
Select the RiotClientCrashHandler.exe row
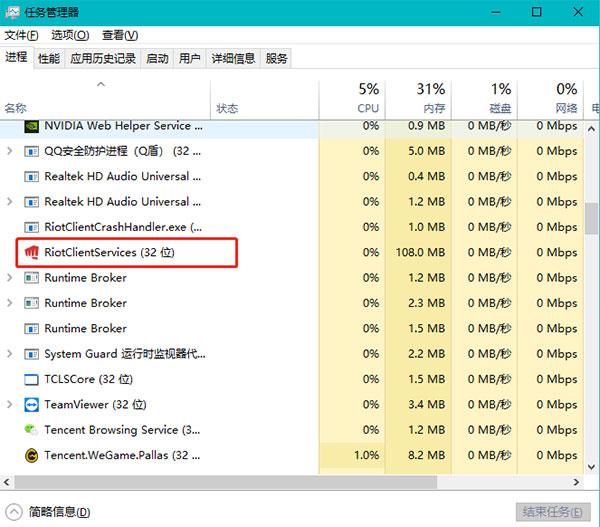(x=292, y=227)
